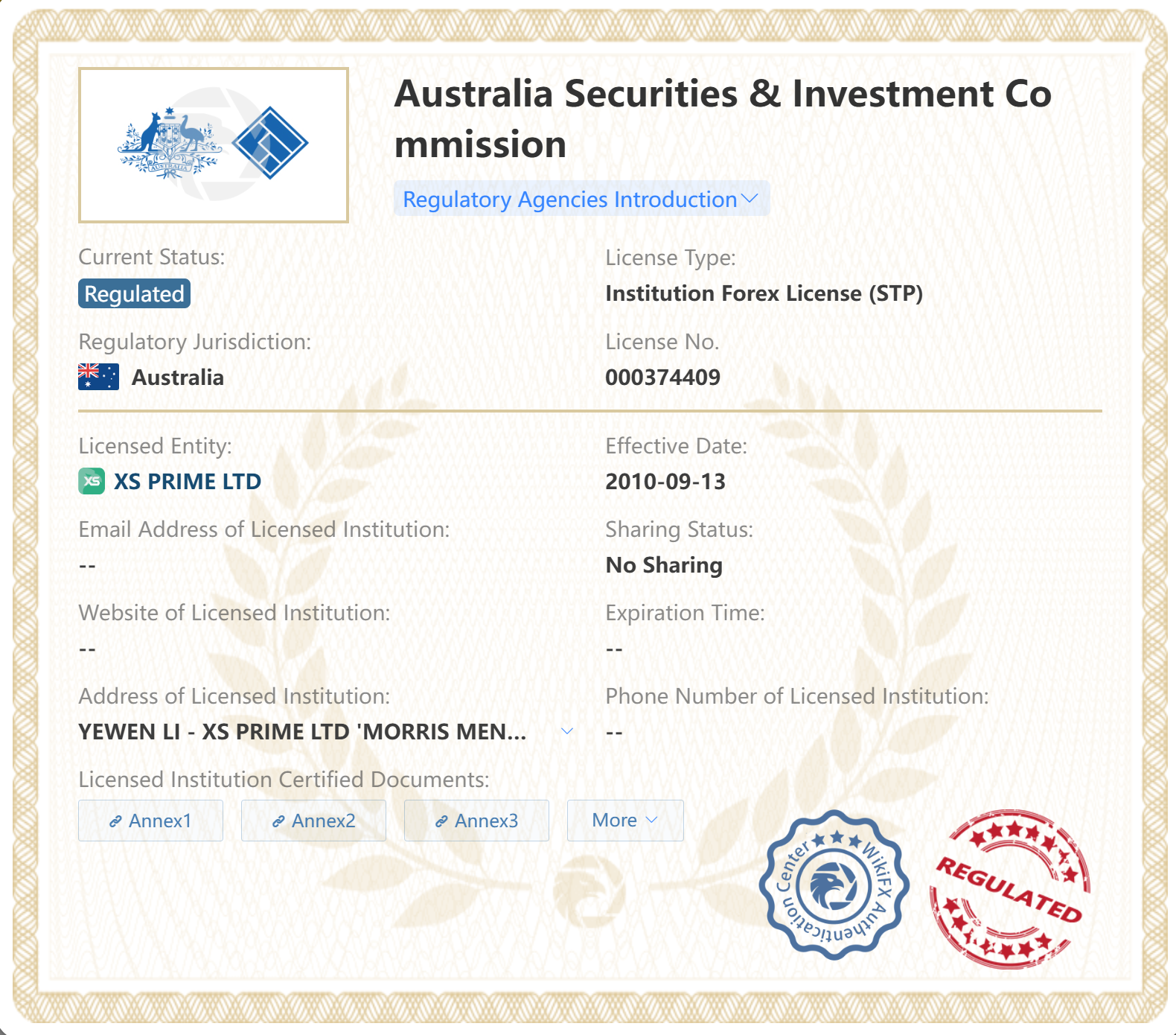
Task: Click the link icon in Annex1
Action: click(115, 821)
